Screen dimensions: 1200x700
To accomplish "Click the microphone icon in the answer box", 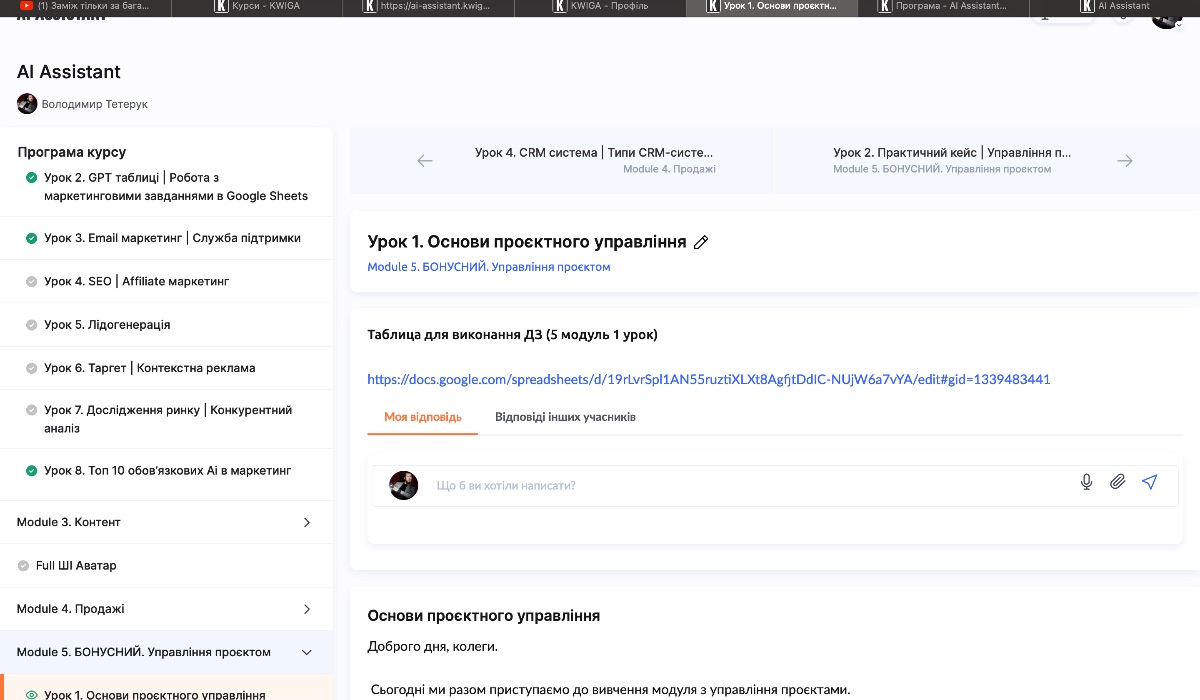I will 1087,482.
